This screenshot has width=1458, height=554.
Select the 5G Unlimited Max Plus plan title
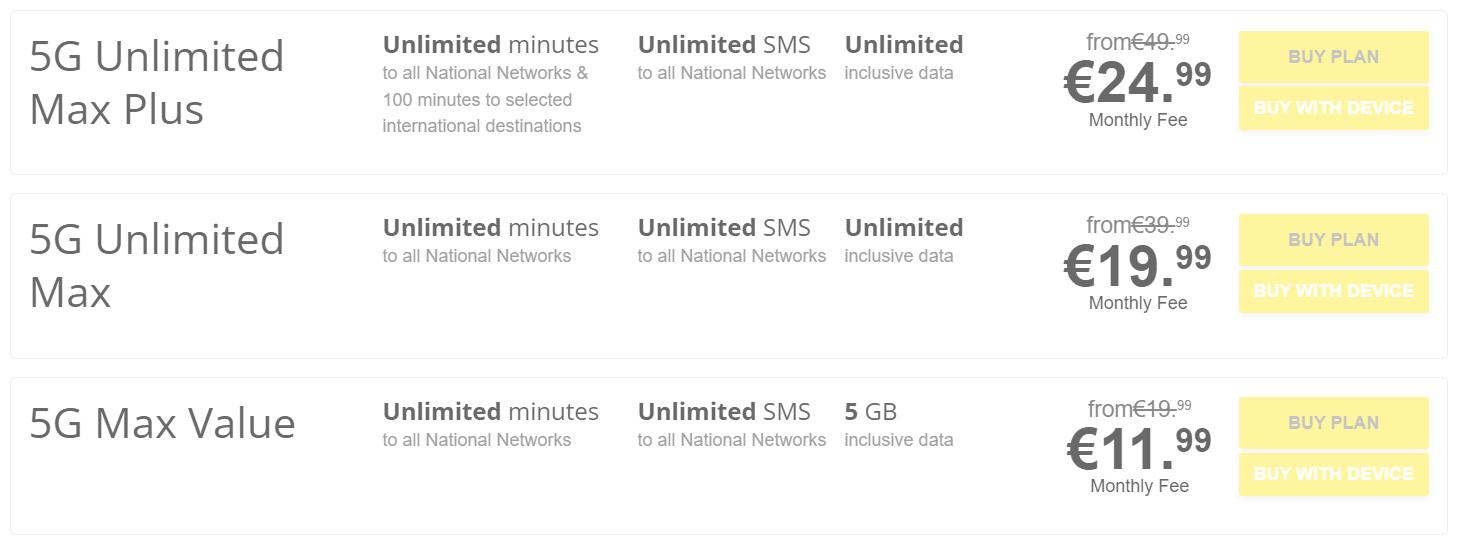coord(157,82)
